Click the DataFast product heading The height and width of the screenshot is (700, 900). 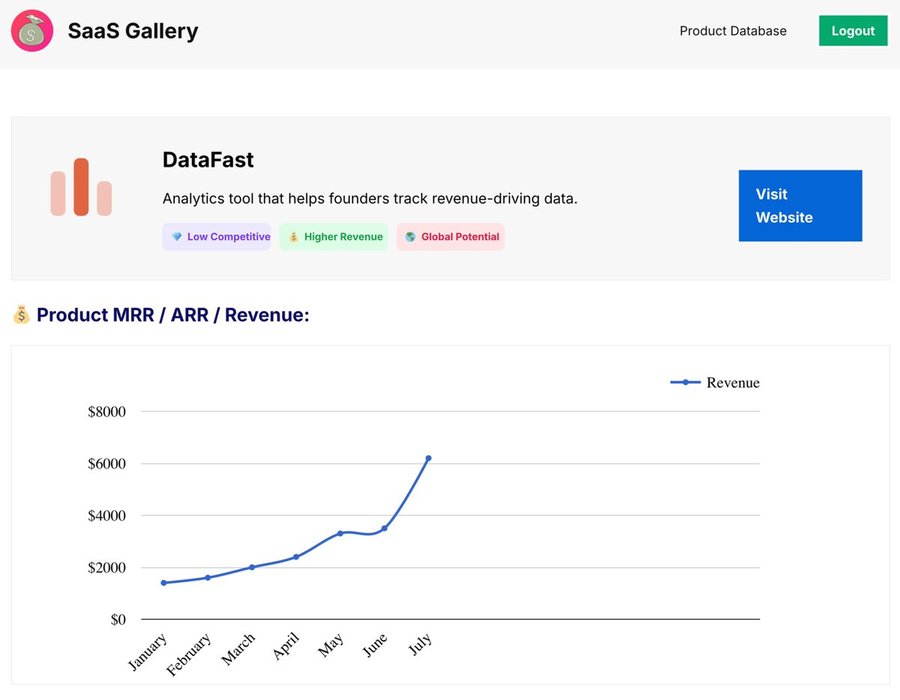click(x=208, y=160)
